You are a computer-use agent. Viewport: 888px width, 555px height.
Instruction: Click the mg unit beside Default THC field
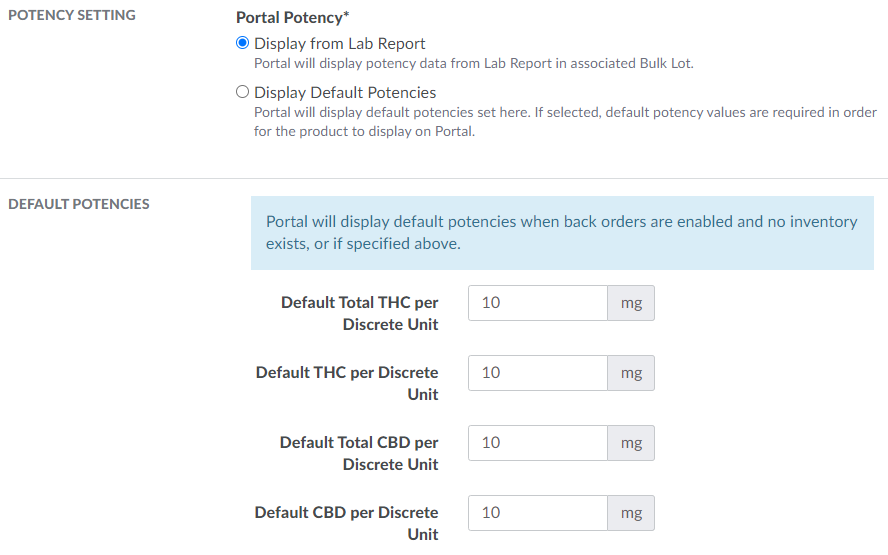(631, 373)
